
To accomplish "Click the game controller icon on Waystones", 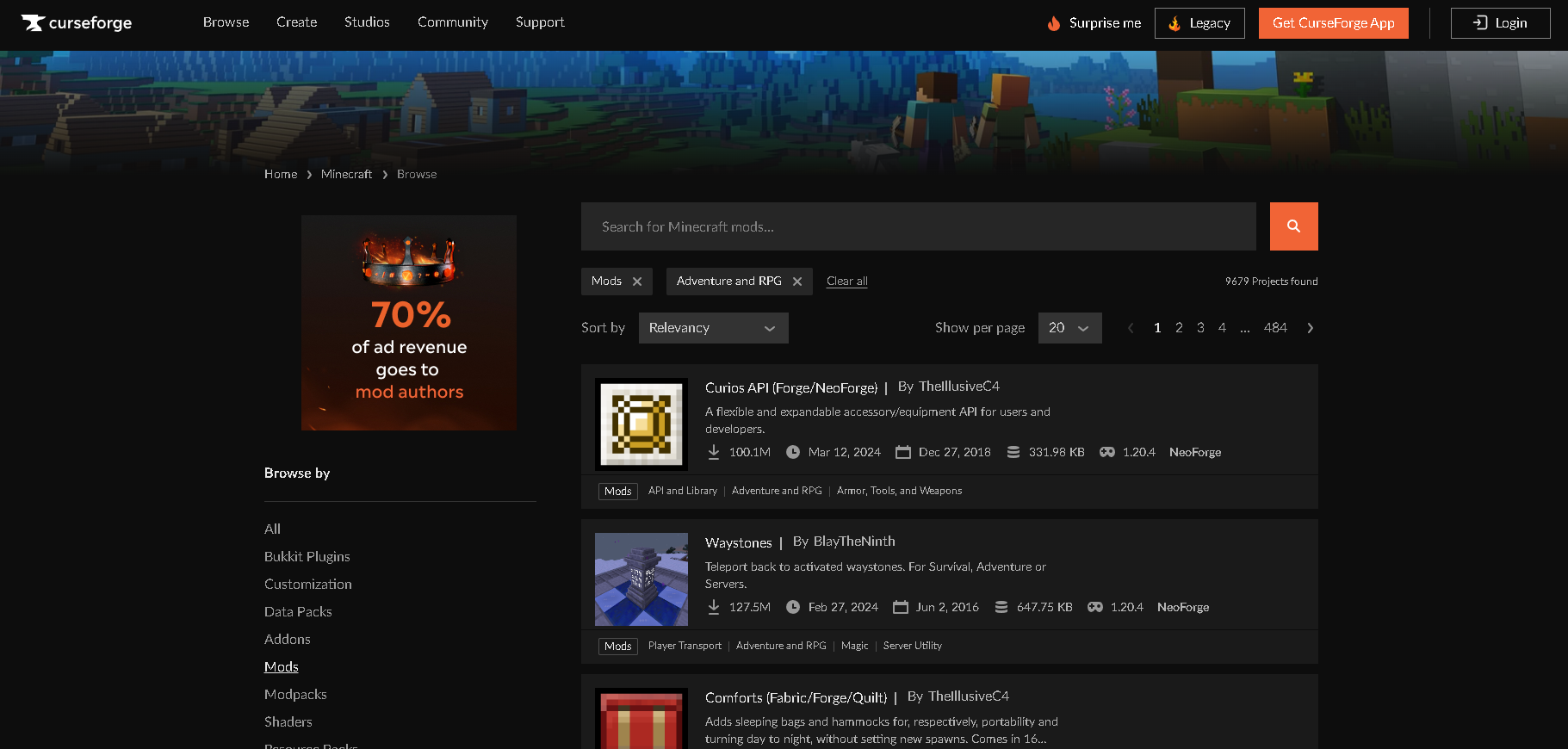I will pos(1095,607).
